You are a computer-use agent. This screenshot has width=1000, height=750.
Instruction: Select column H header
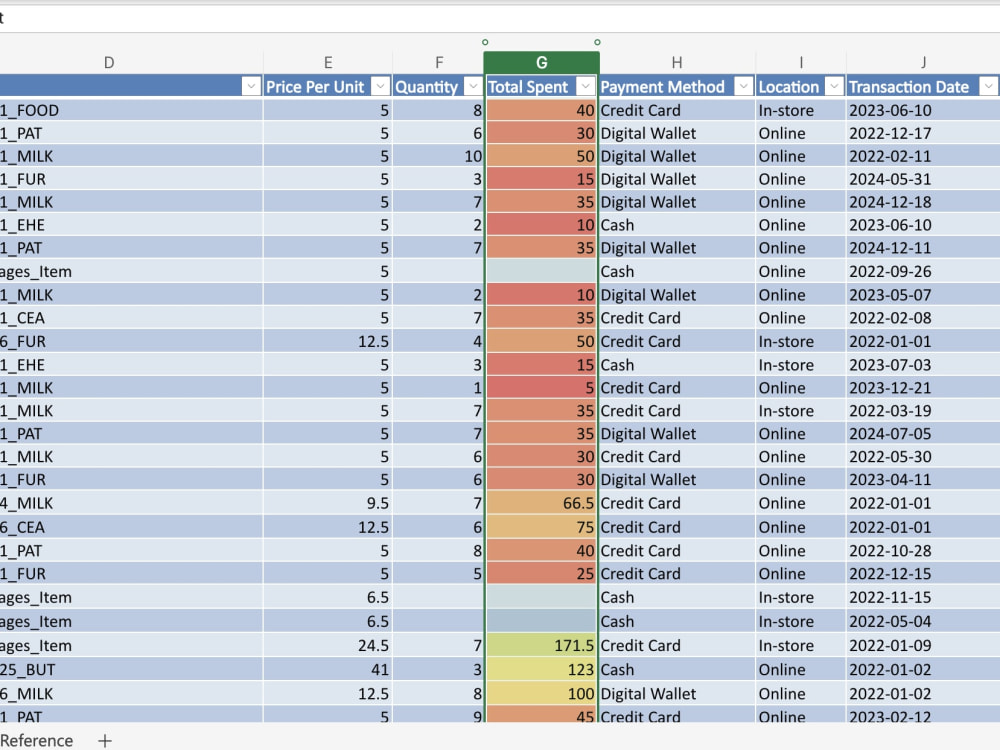677,62
